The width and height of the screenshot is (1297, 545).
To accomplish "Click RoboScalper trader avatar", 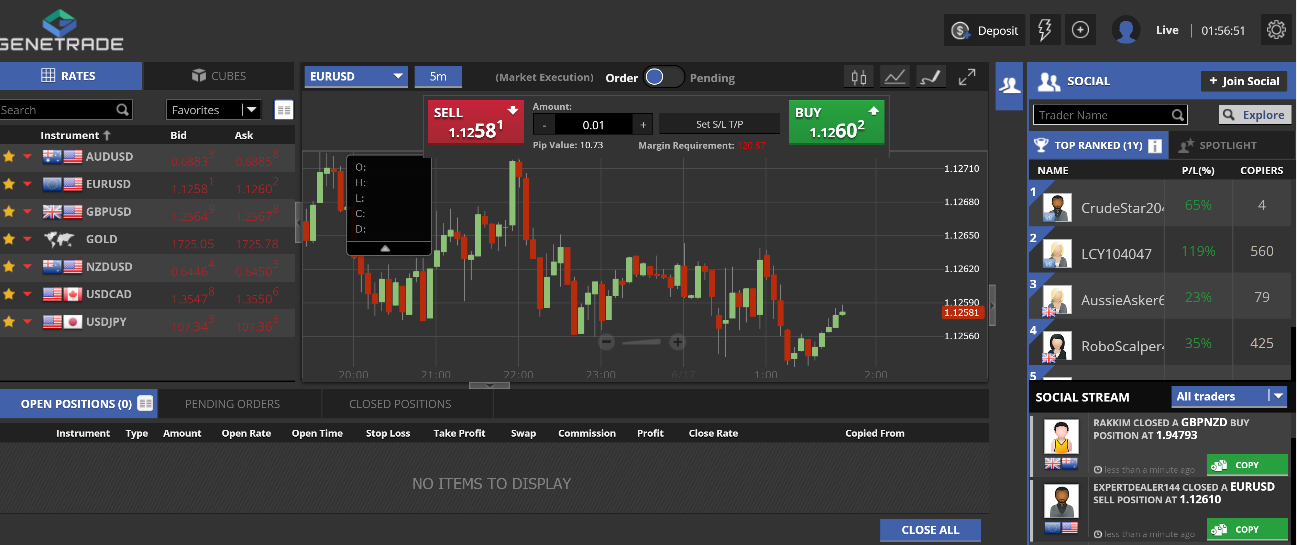I will (x=1057, y=345).
